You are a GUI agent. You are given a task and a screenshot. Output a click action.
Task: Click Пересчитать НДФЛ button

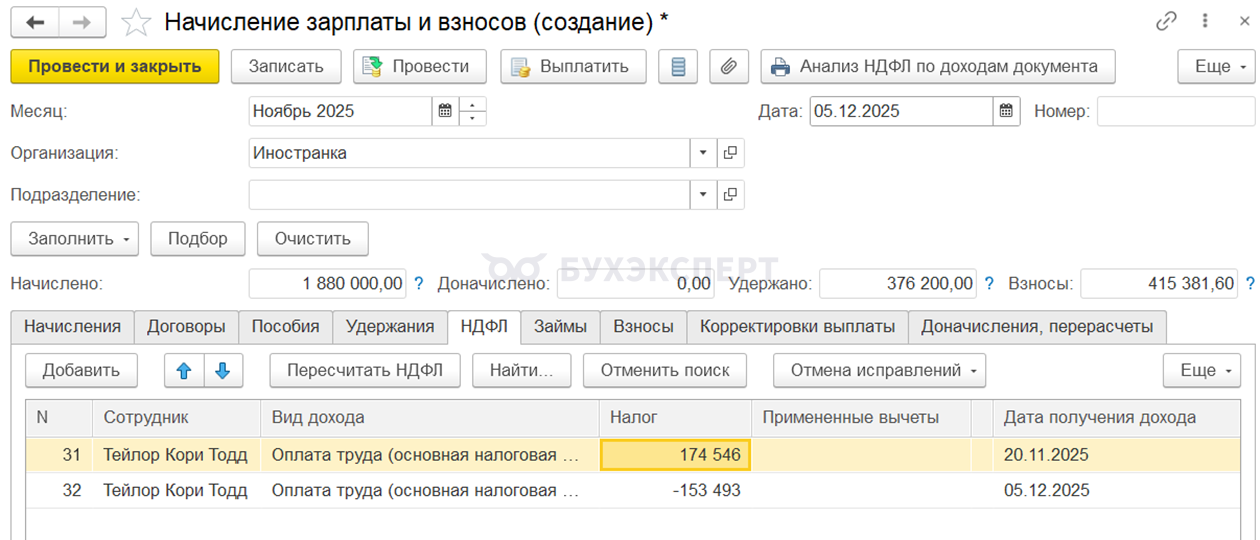point(365,370)
